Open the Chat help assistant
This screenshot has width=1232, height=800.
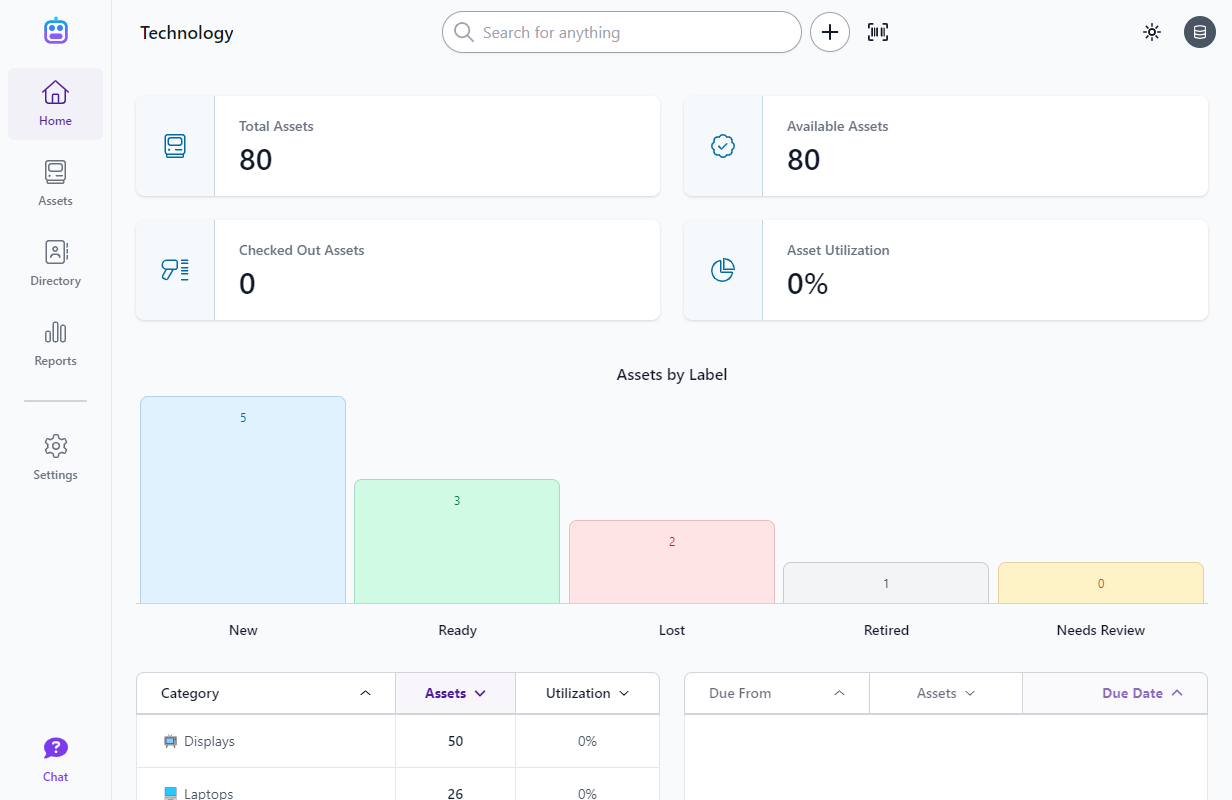[55, 757]
